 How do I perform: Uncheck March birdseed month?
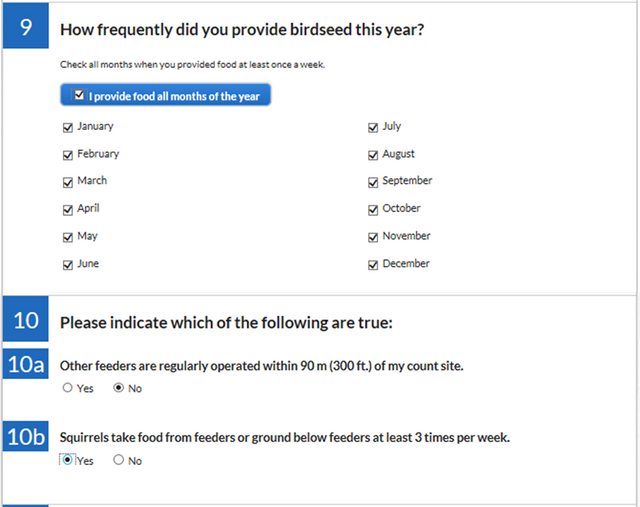click(68, 182)
